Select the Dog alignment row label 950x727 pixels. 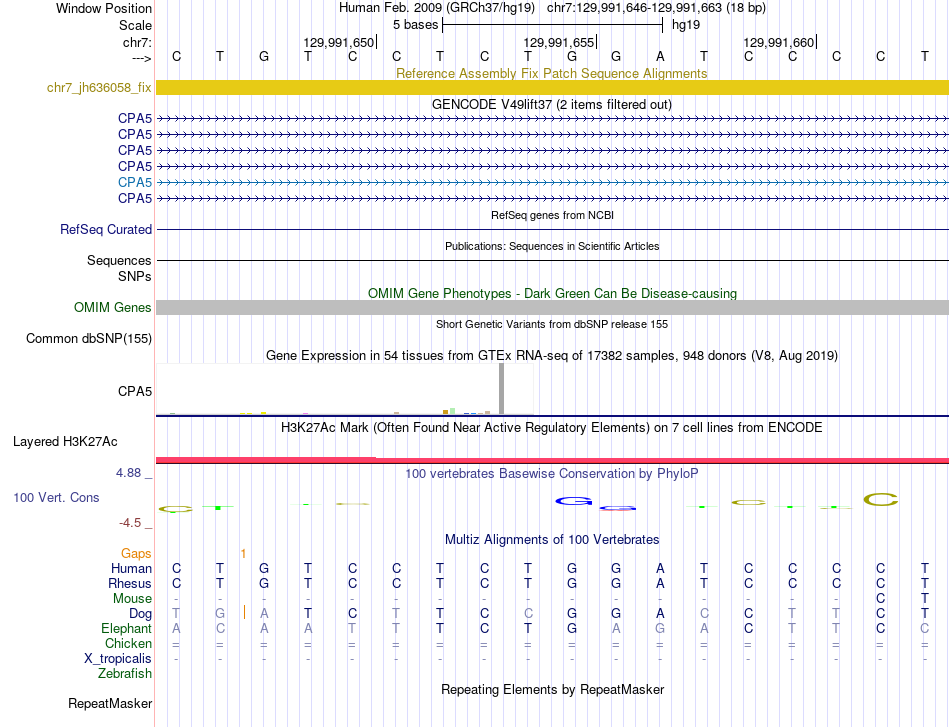click(140, 614)
